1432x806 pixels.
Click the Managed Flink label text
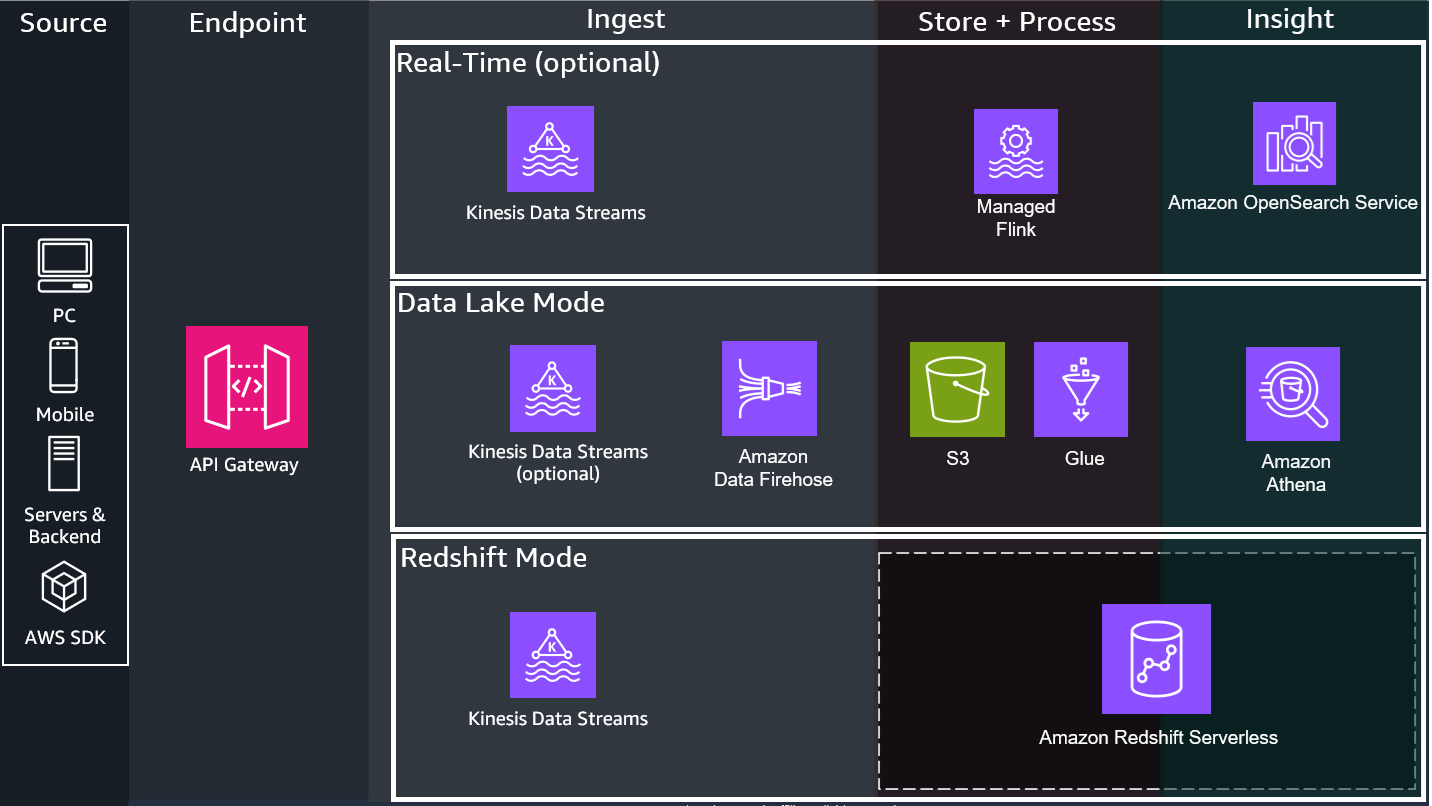point(1016,218)
